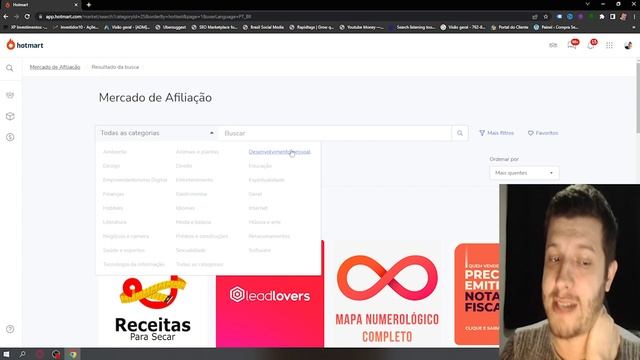Open leadlovers product card
The width and height of the screenshot is (640, 360).
(x=270, y=311)
